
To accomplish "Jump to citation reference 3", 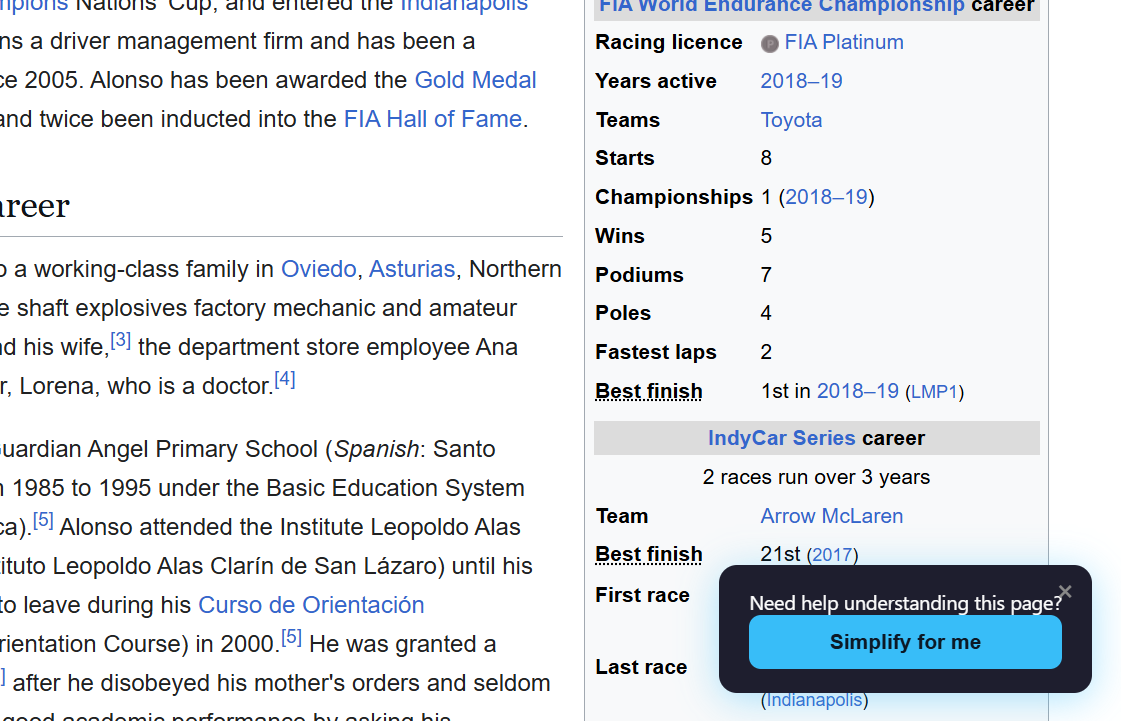I will (121, 340).
